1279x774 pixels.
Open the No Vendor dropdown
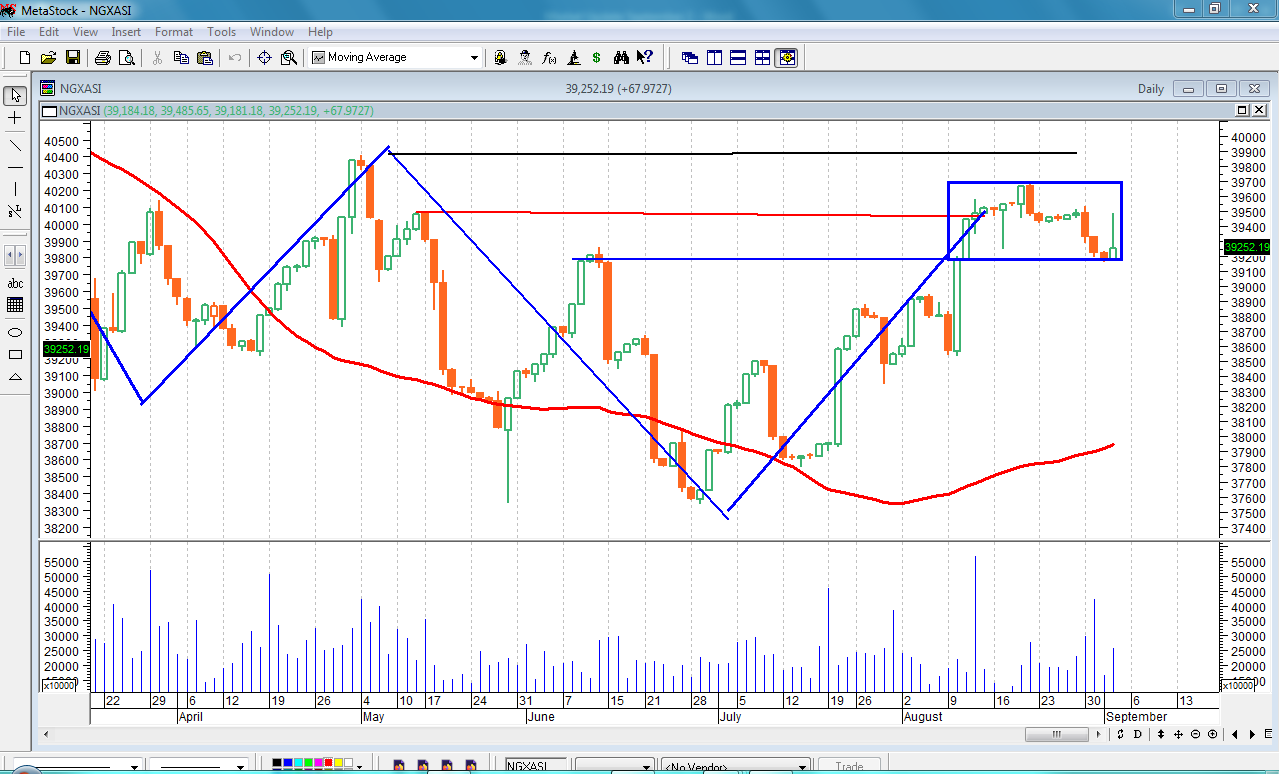click(x=801, y=767)
